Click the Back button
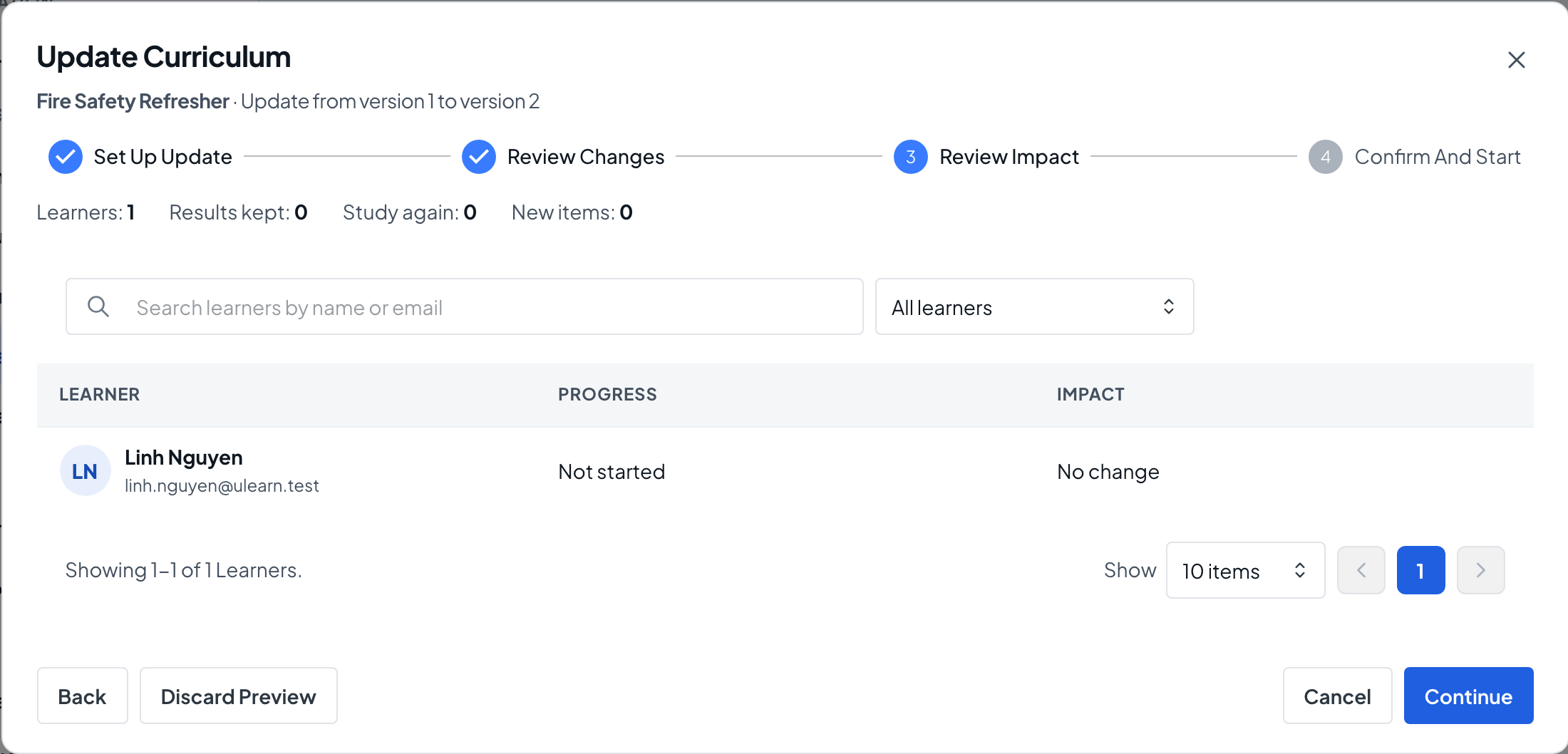 pos(83,696)
